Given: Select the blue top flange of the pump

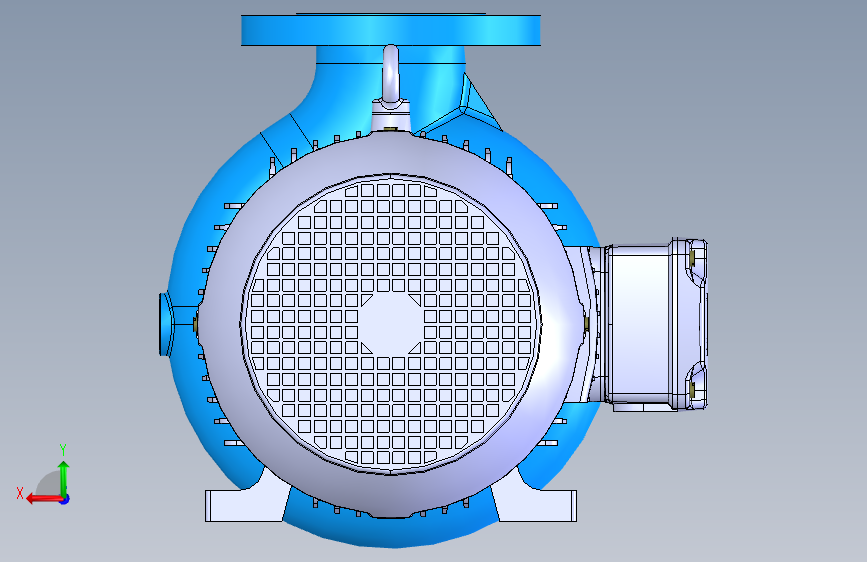Looking at the screenshot, I should 391,30.
